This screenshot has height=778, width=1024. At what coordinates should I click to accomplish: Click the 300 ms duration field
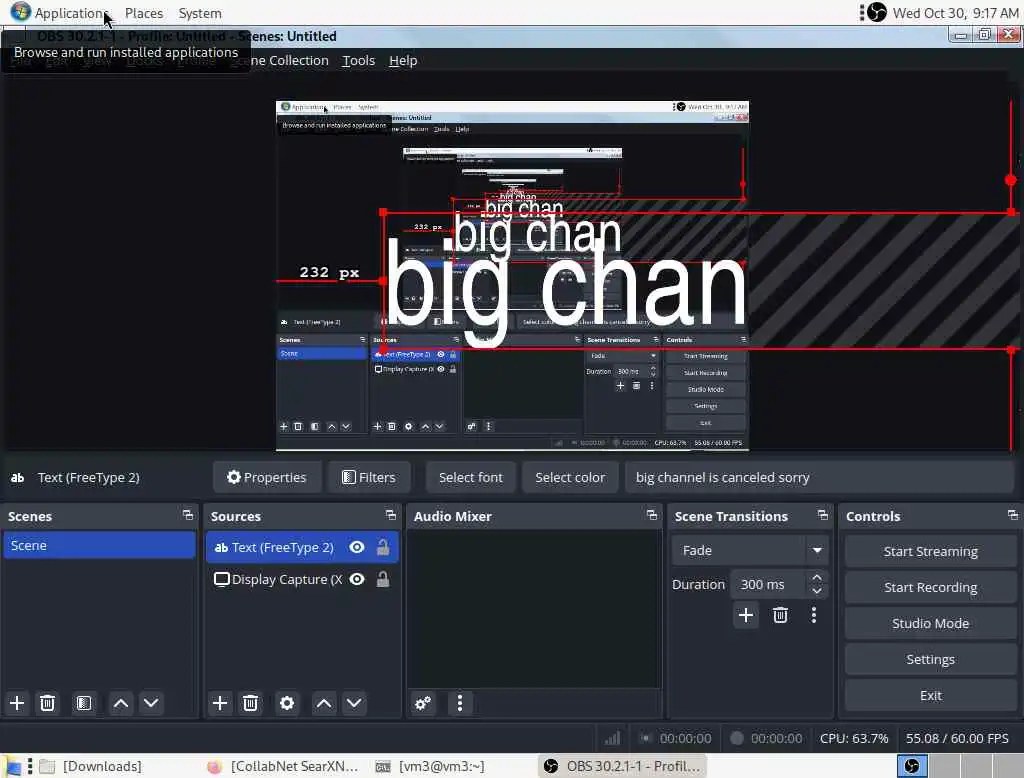[x=770, y=585]
